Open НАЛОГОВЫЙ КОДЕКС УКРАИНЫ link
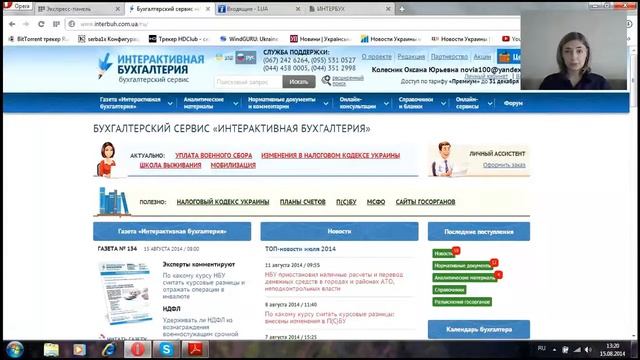Image resolution: width=640 pixels, height=360 pixels. click(223, 202)
